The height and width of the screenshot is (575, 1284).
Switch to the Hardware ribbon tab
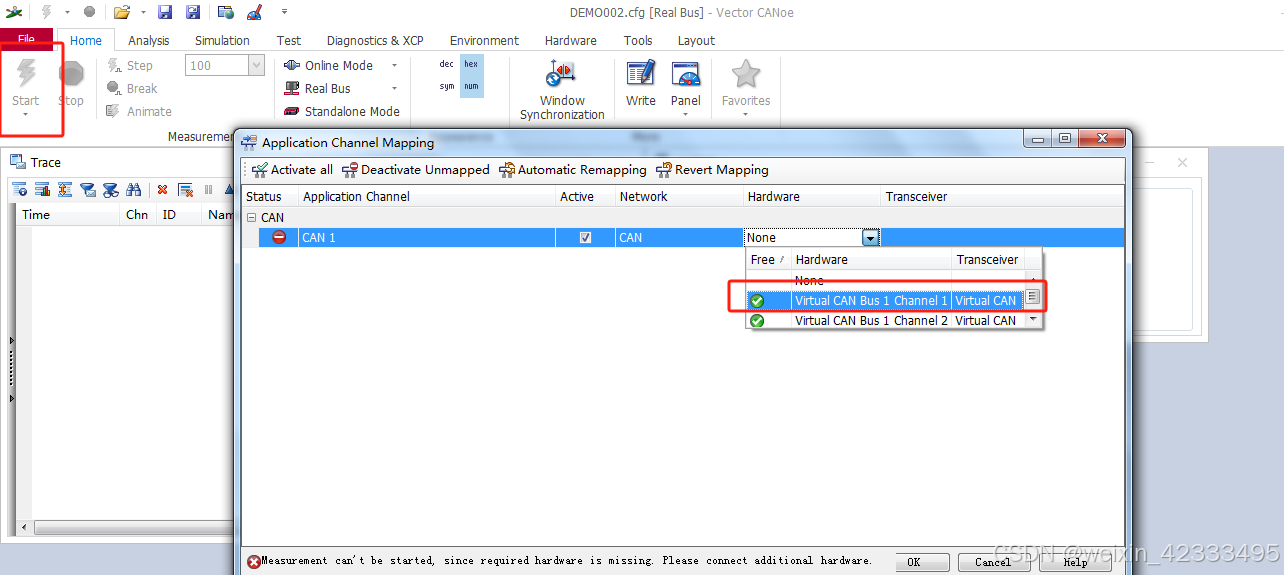click(571, 41)
